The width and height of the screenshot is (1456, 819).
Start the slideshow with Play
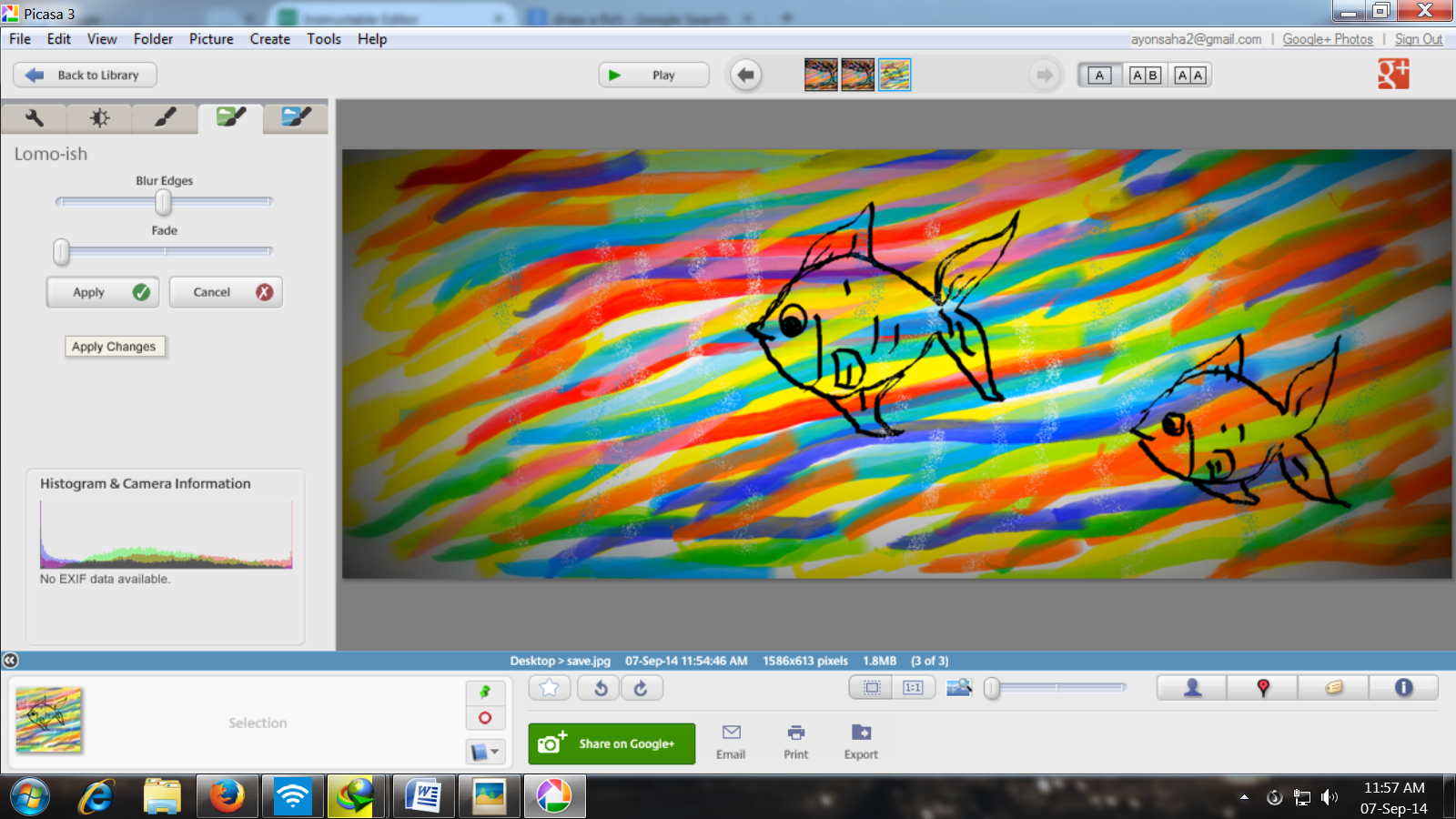[653, 75]
